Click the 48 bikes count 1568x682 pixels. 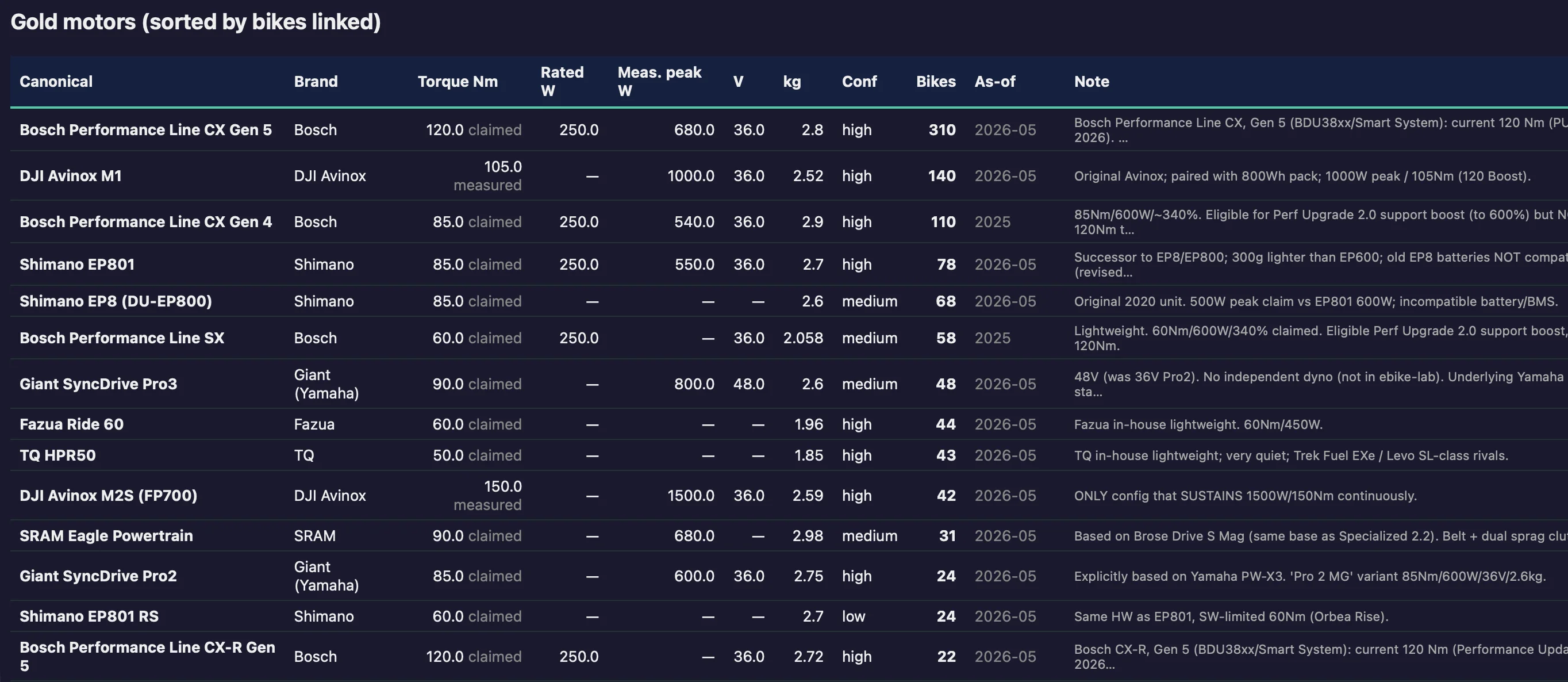946,384
